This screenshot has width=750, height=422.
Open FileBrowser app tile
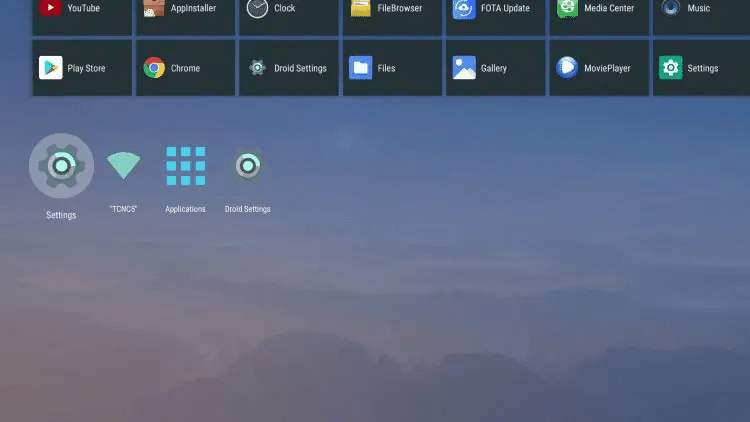pos(392,16)
